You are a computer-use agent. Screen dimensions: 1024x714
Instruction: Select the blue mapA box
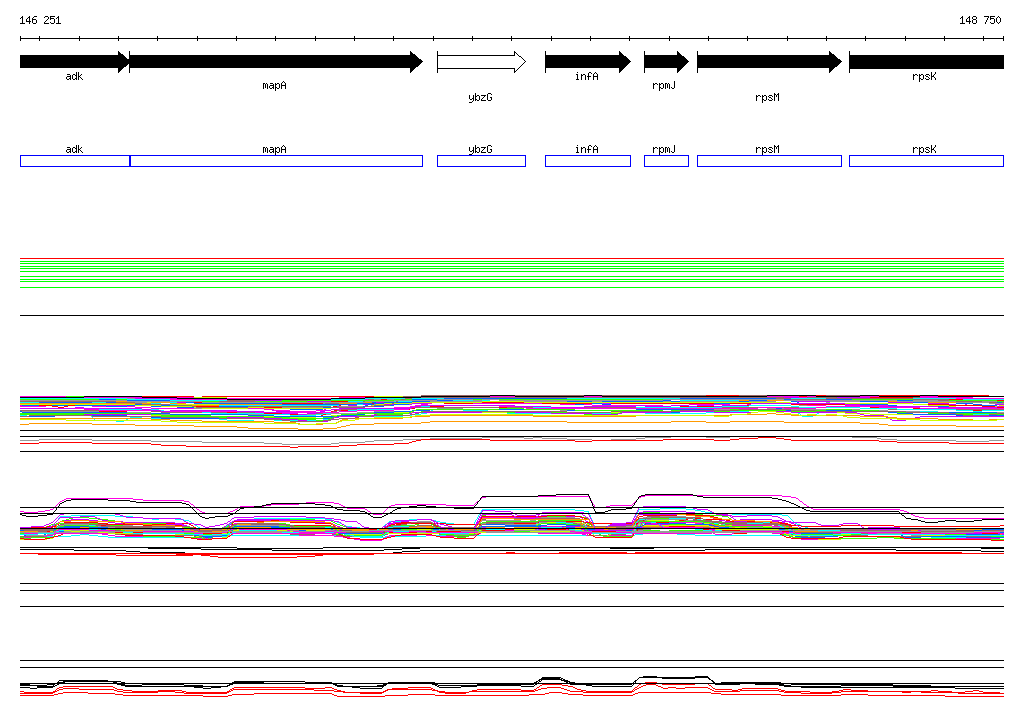pyautogui.click(x=276, y=161)
